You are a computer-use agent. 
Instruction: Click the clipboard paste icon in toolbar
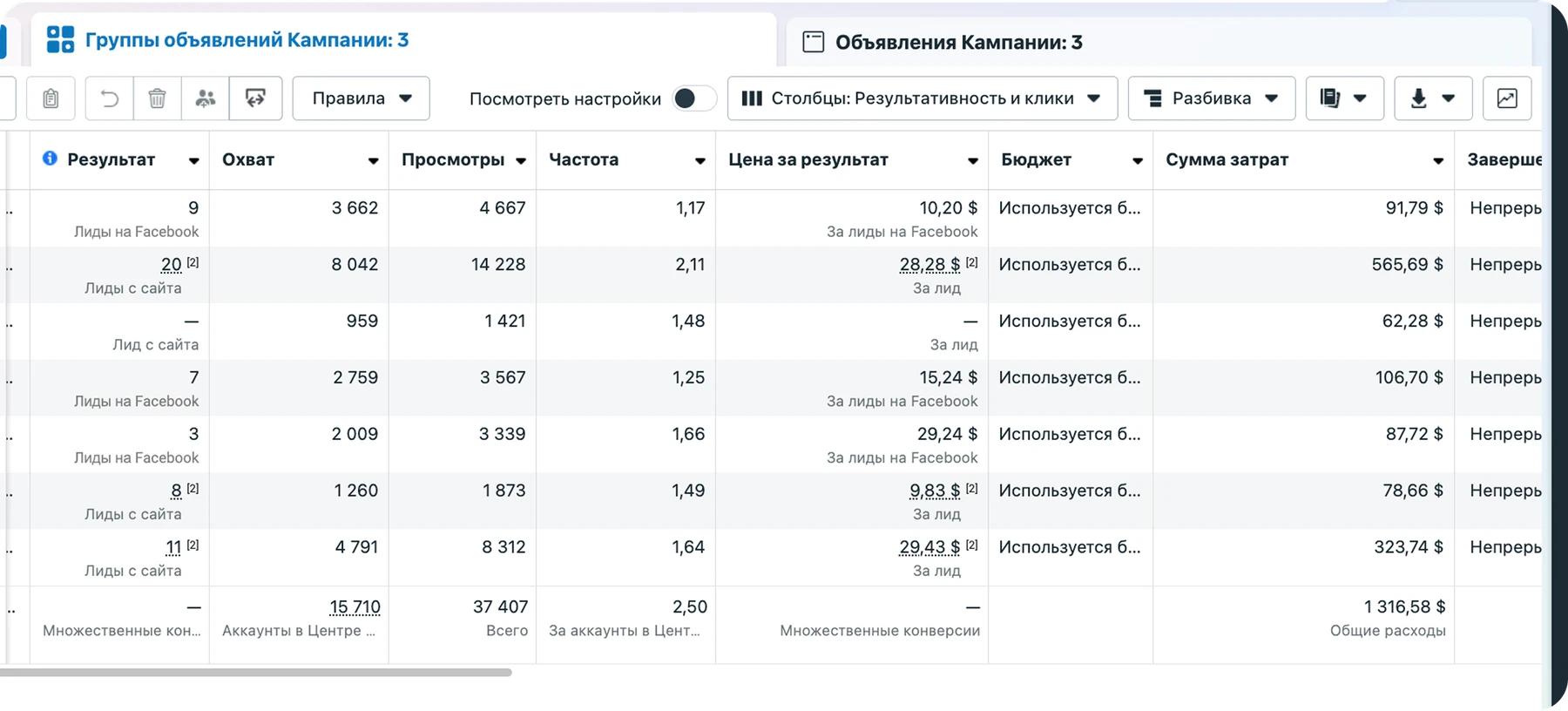pos(51,98)
